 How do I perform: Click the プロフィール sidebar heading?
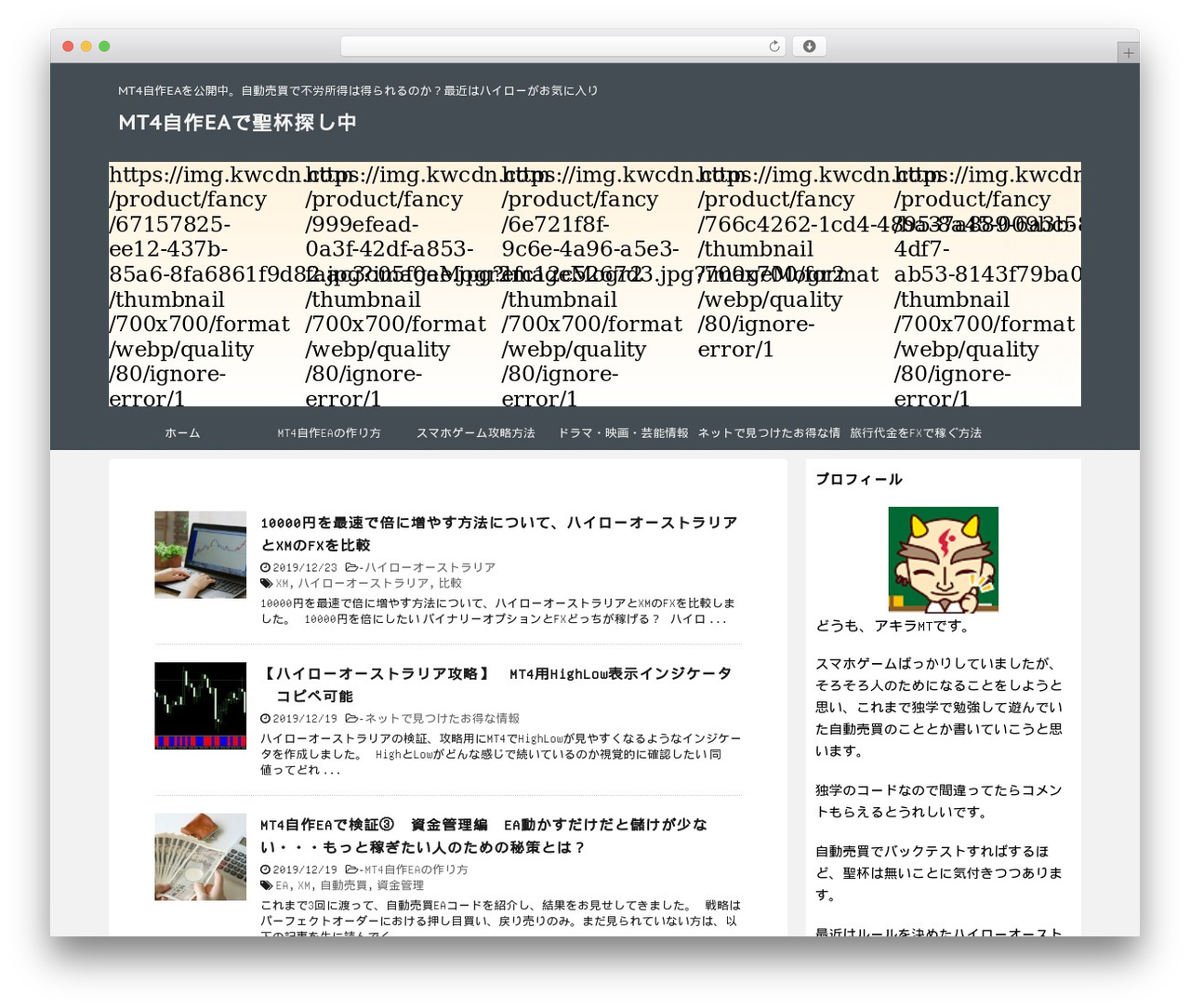pyautogui.click(x=859, y=480)
